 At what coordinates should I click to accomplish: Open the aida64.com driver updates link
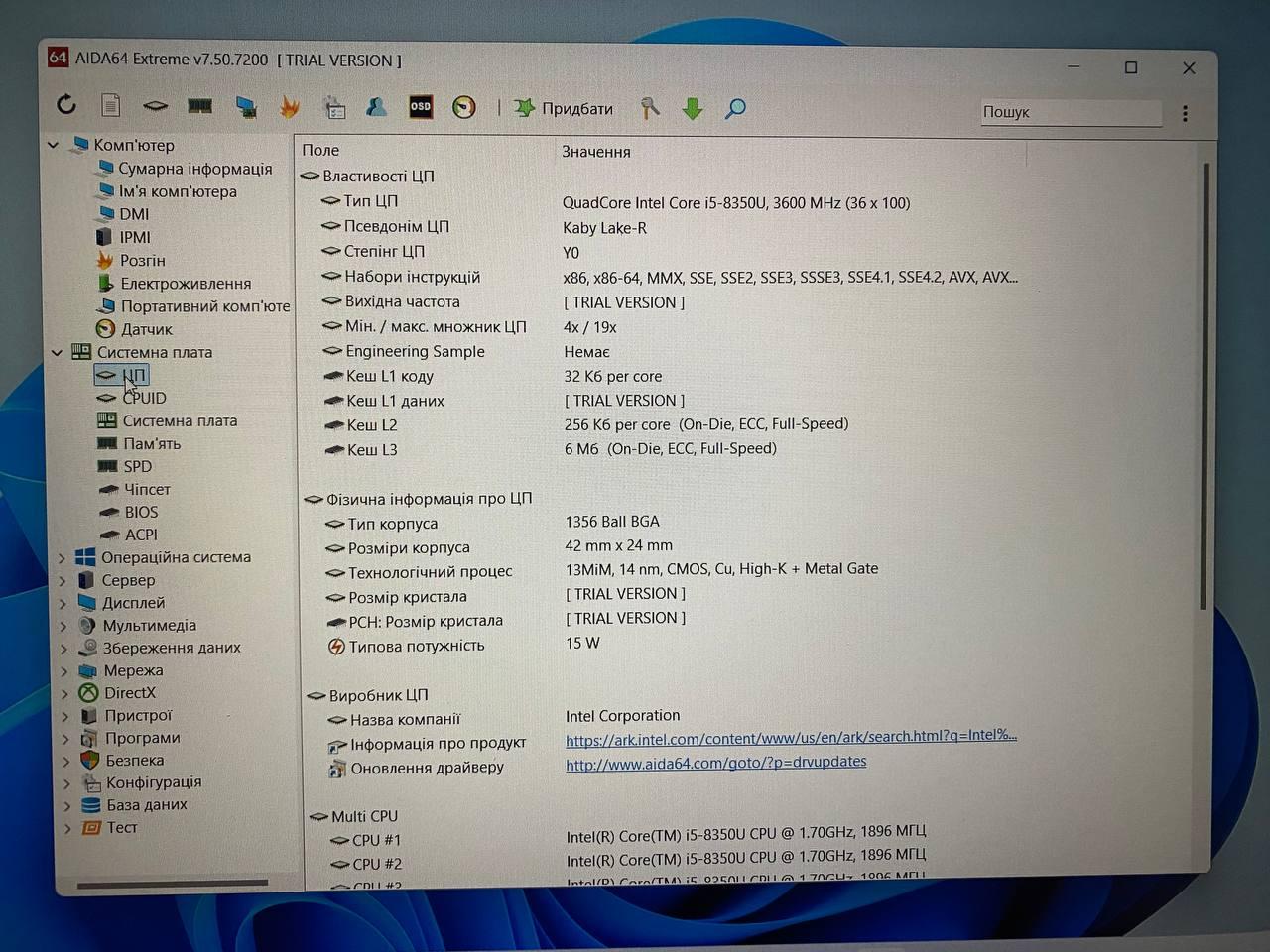pos(716,763)
